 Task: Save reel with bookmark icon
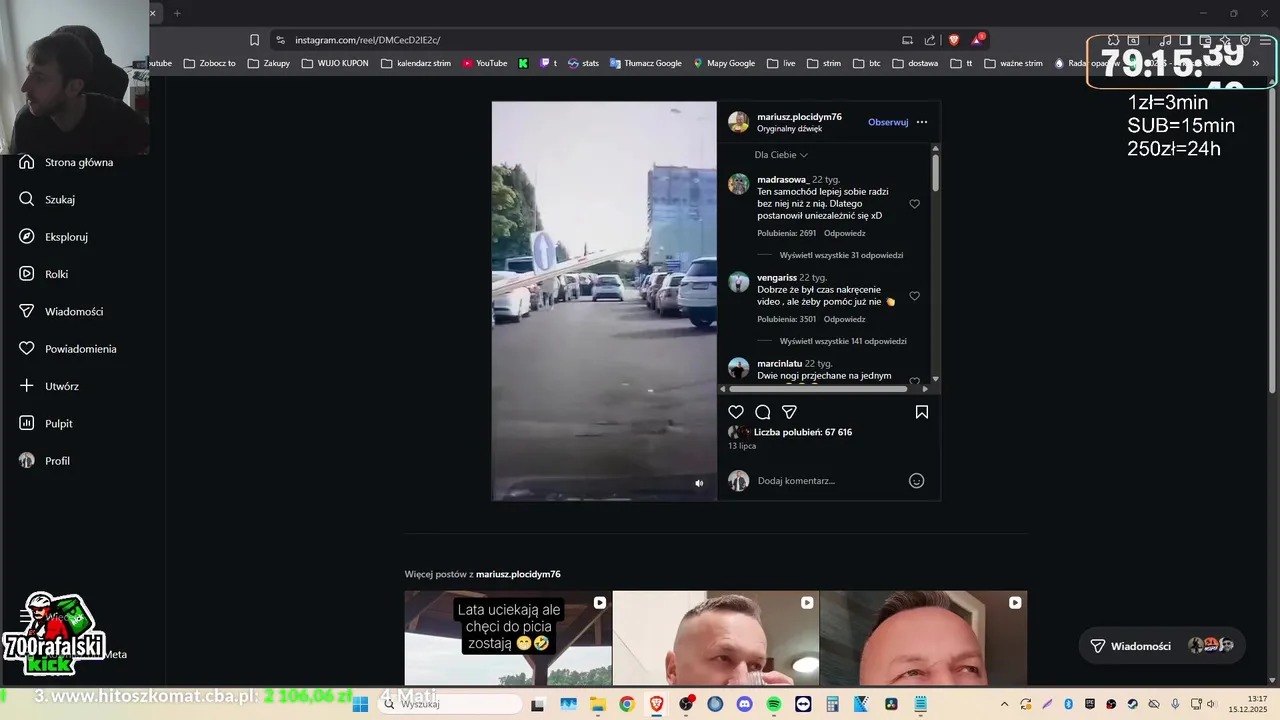(922, 412)
